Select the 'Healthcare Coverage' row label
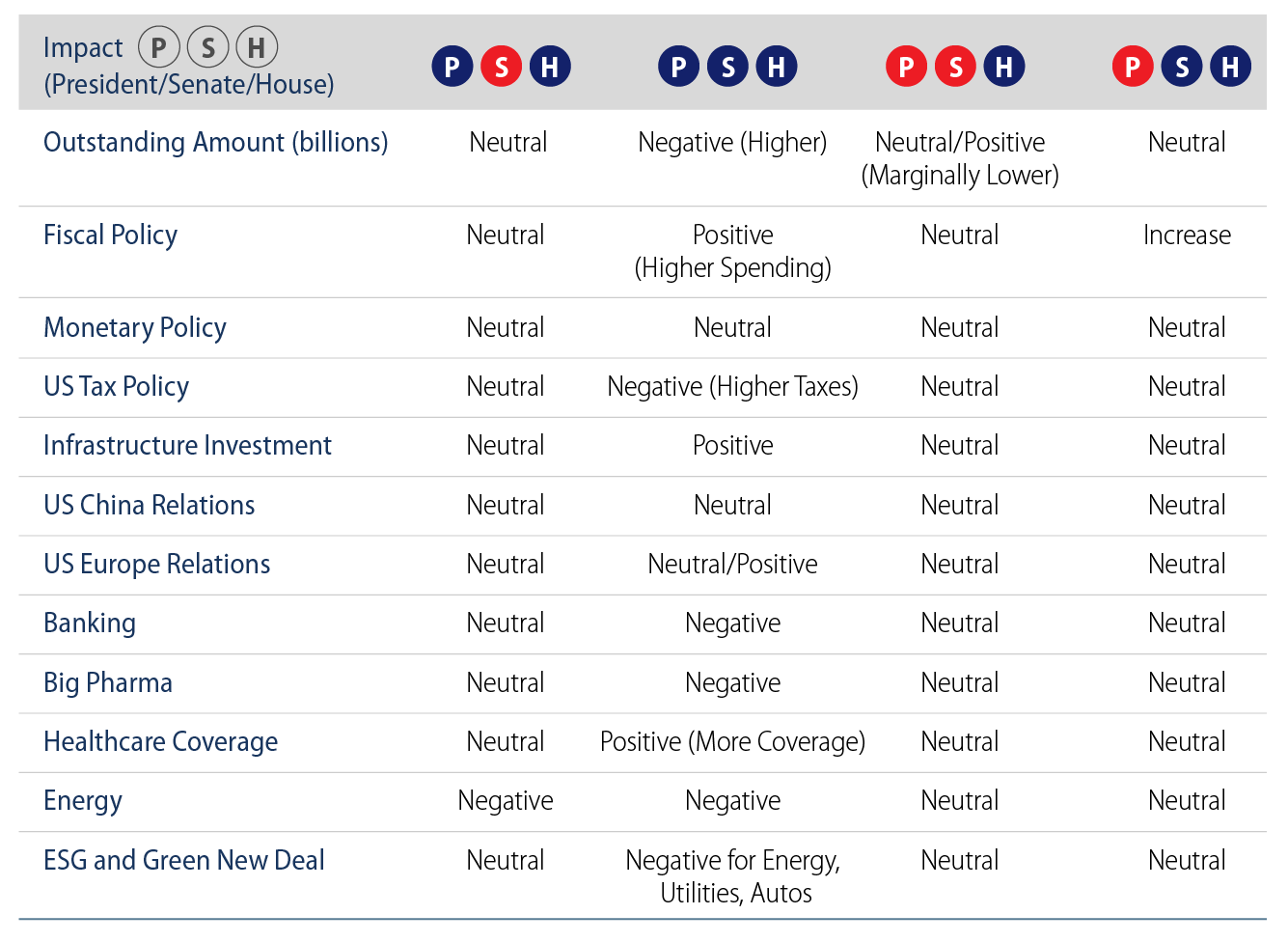Image resolution: width=1288 pixels, height=942 pixels. (x=161, y=742)
